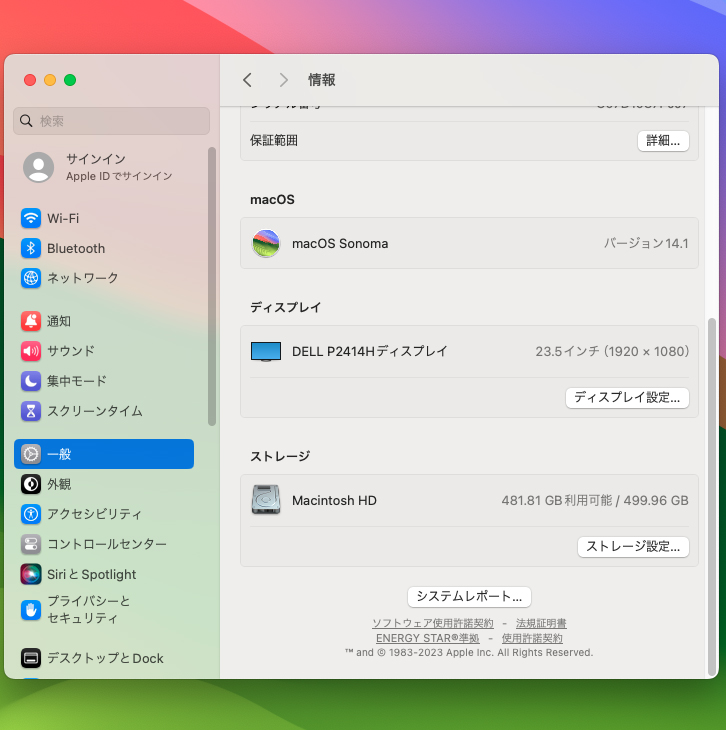Click the 詳細... warranty button

[663, 141]
